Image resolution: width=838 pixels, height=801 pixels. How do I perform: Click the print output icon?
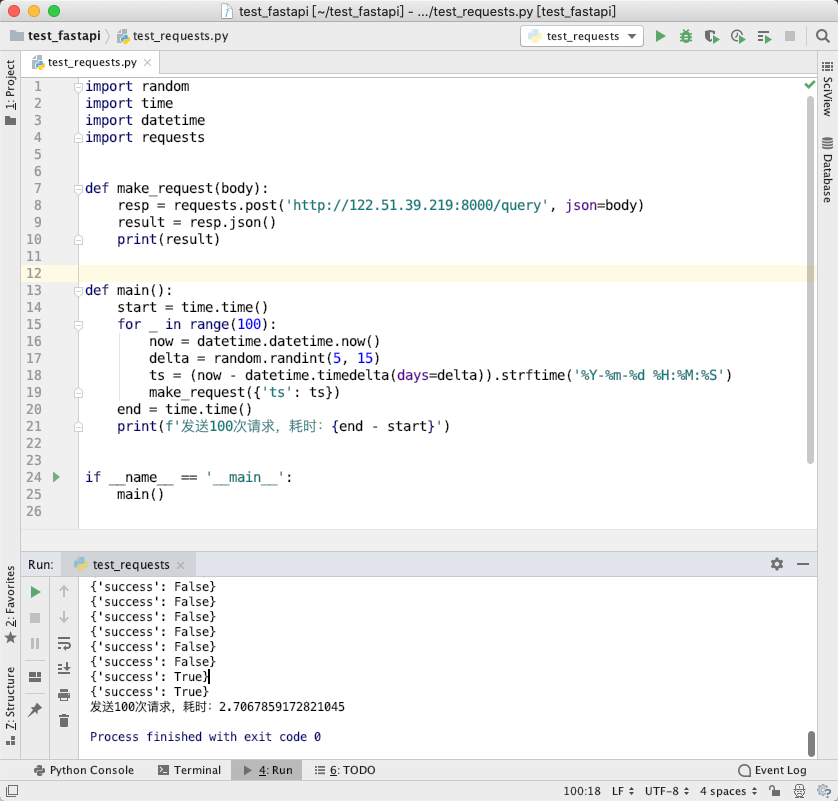point(64,695)
